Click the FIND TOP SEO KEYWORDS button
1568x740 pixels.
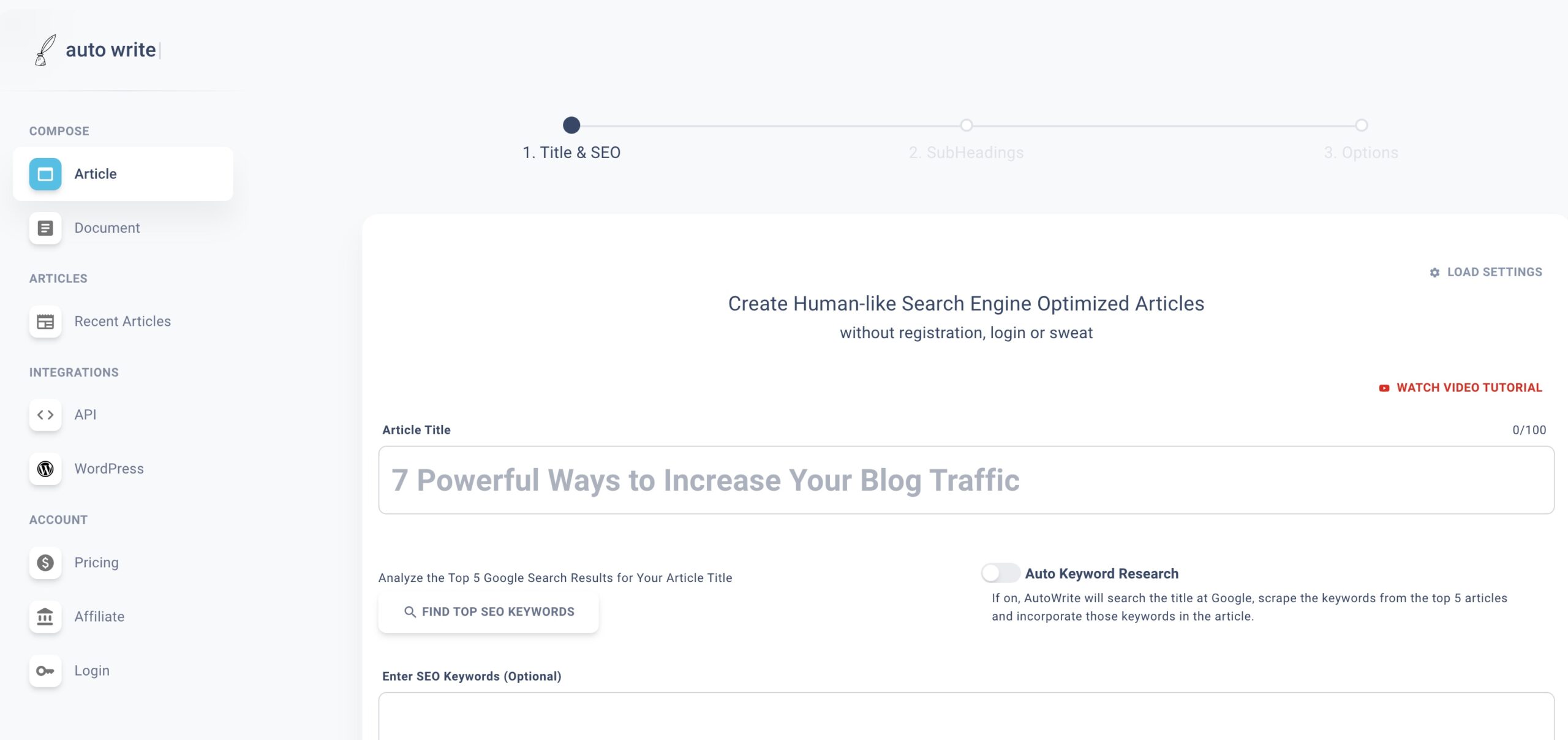coord(488,612)
